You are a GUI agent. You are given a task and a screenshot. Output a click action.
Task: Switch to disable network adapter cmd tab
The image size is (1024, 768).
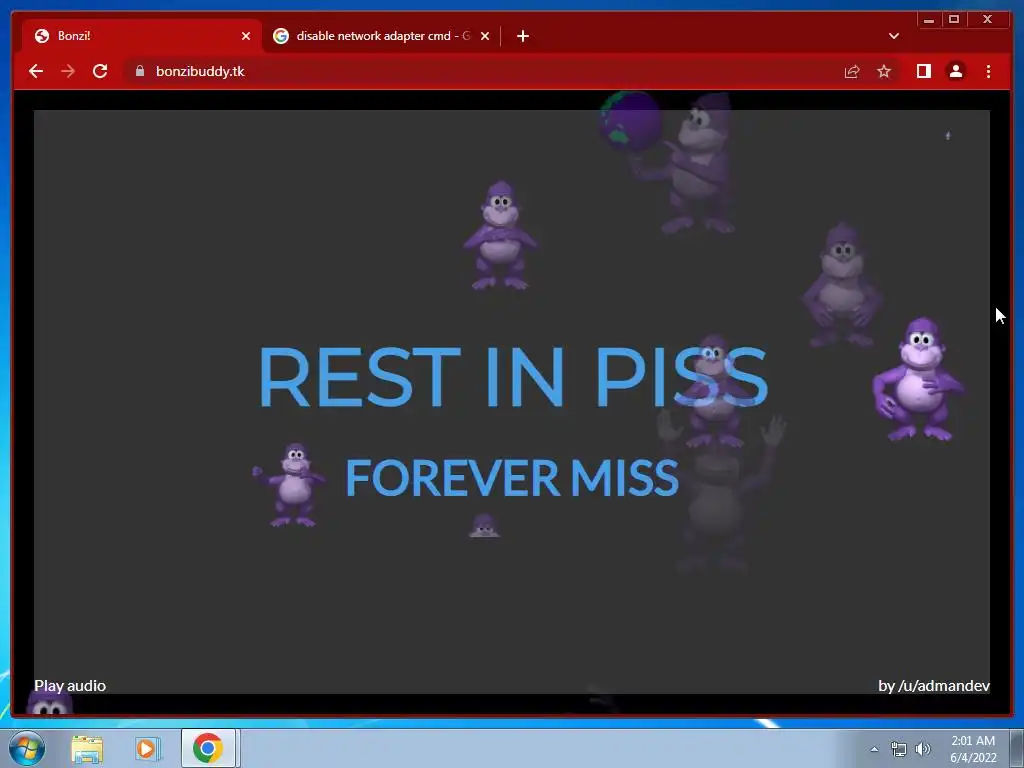pos(382,36)
